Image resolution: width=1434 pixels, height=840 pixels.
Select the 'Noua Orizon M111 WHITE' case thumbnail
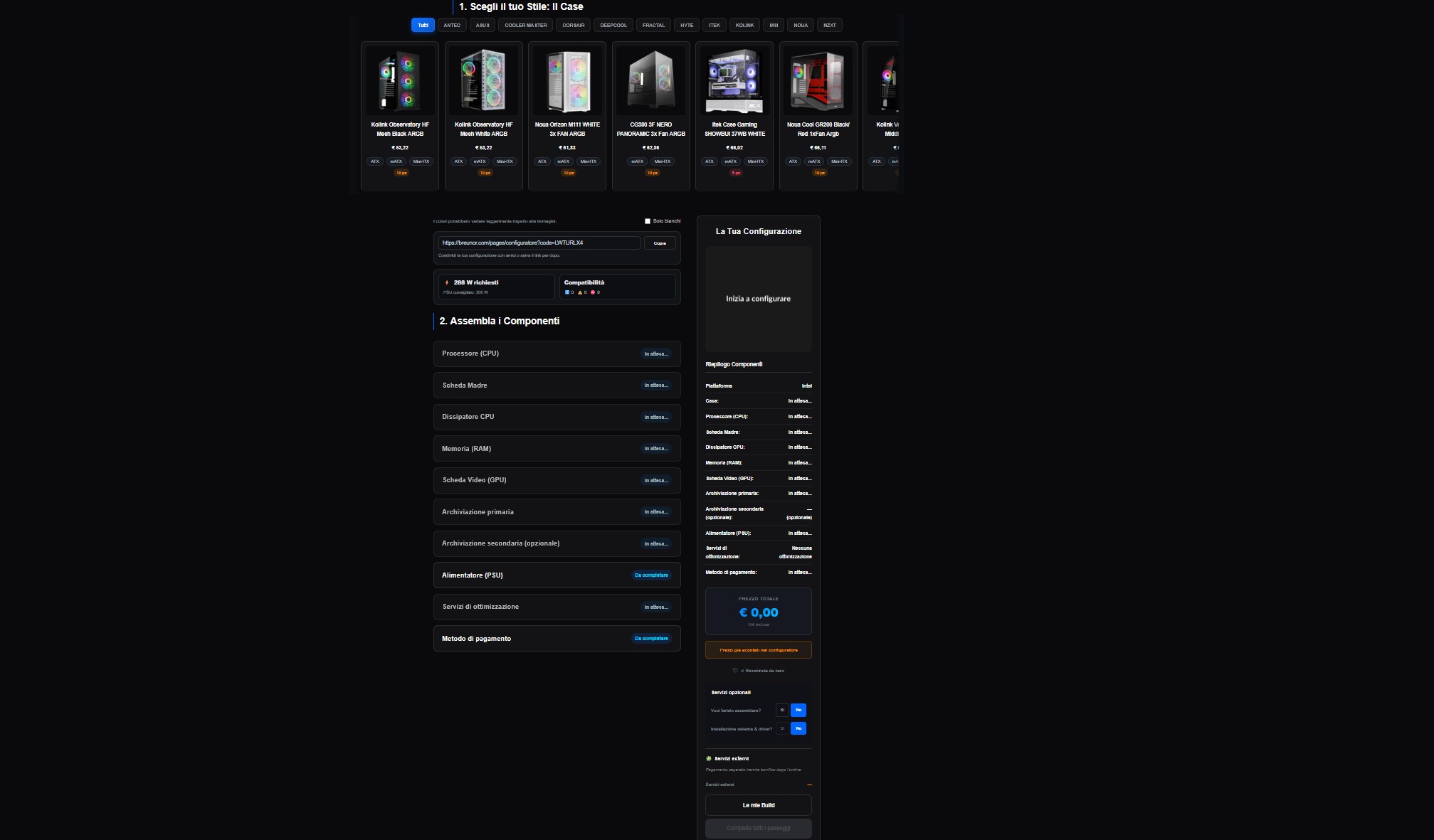566,80
